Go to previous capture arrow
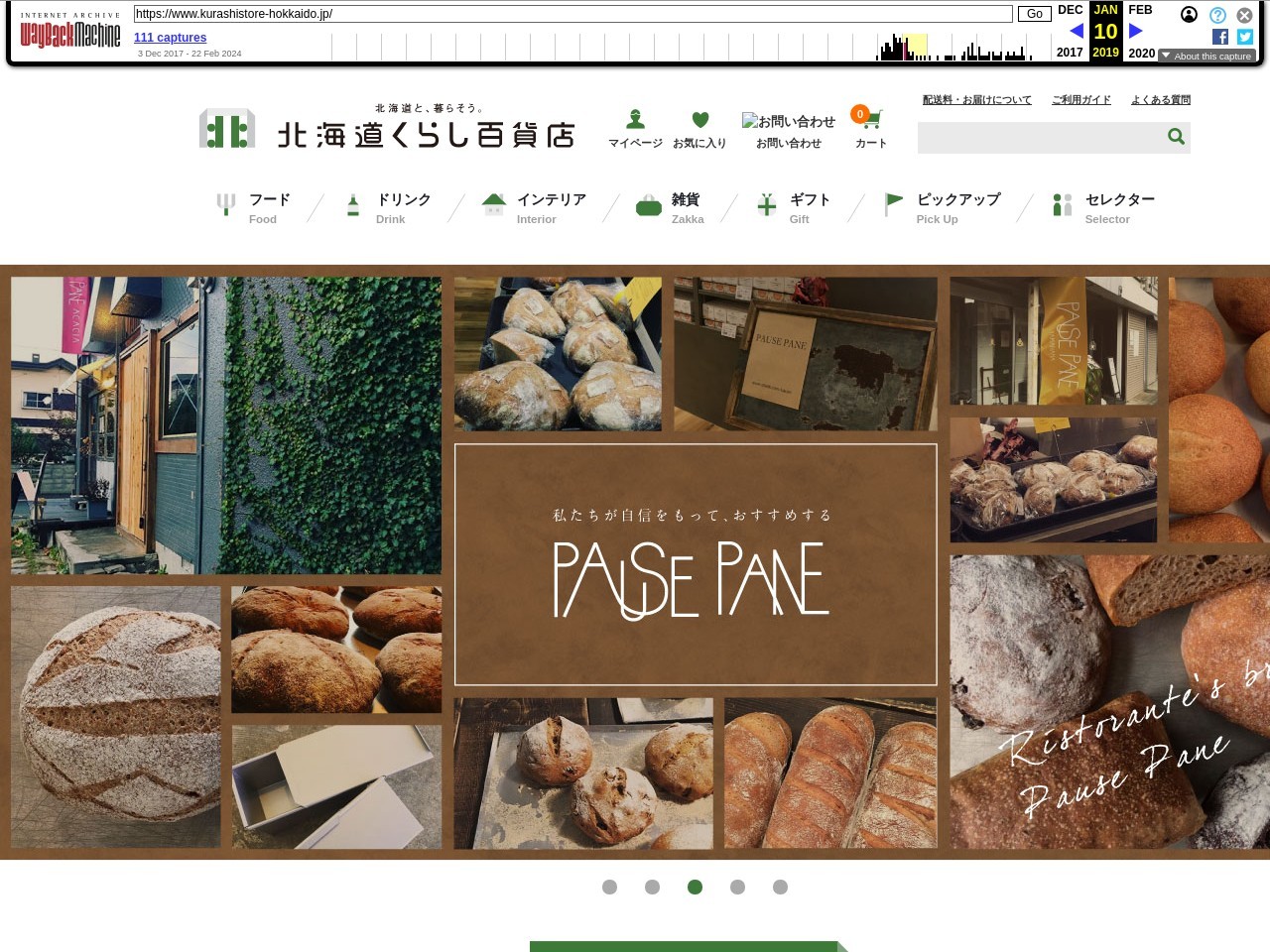The width and height of the screenshot is (1270, 952). pos(1077,31)
